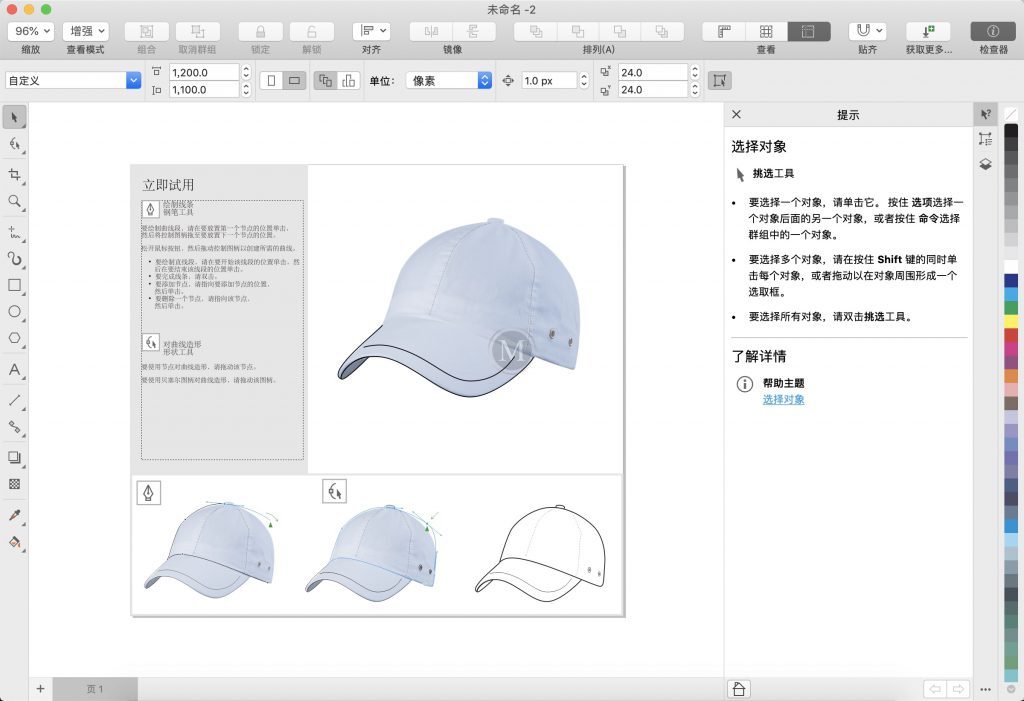
Task: Open the 查看模式 view mode menu
Action: click(x=85, y=32)
